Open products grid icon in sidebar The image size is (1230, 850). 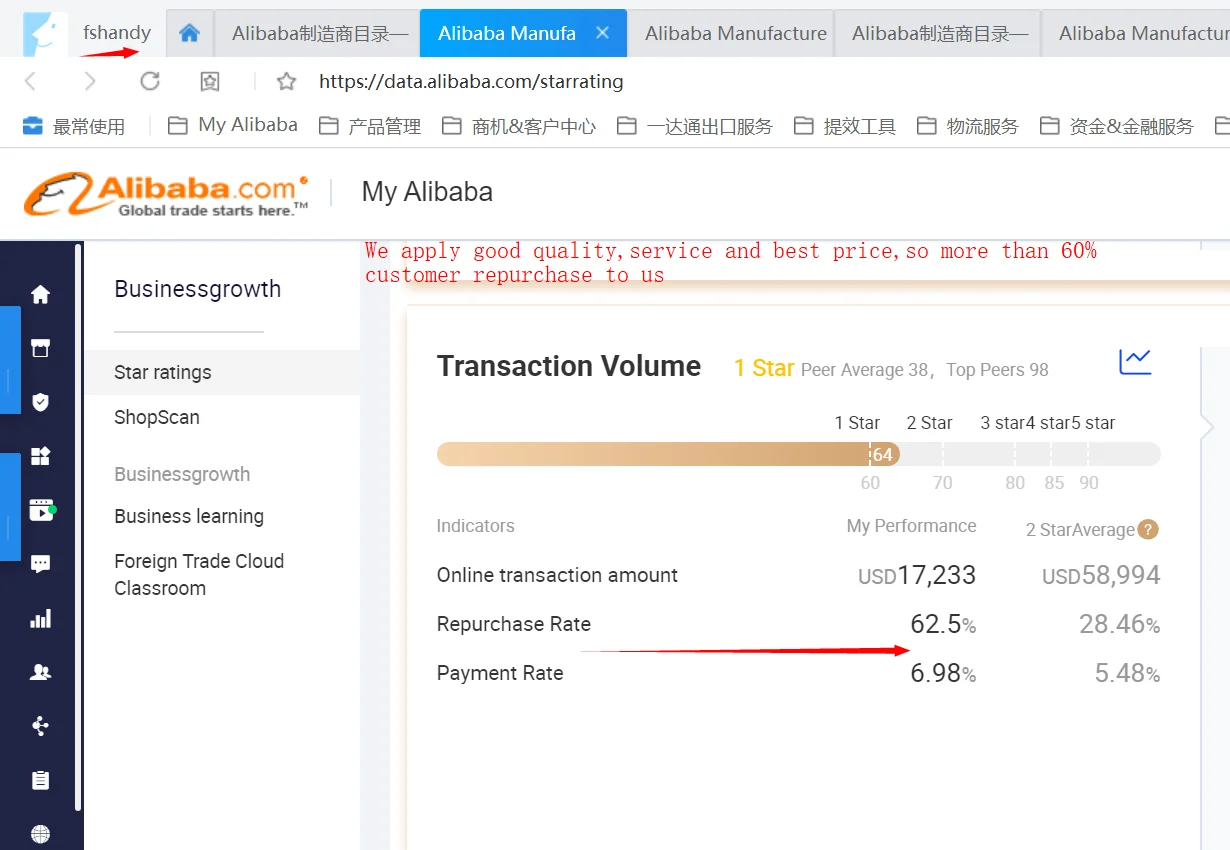coord(40,456)
